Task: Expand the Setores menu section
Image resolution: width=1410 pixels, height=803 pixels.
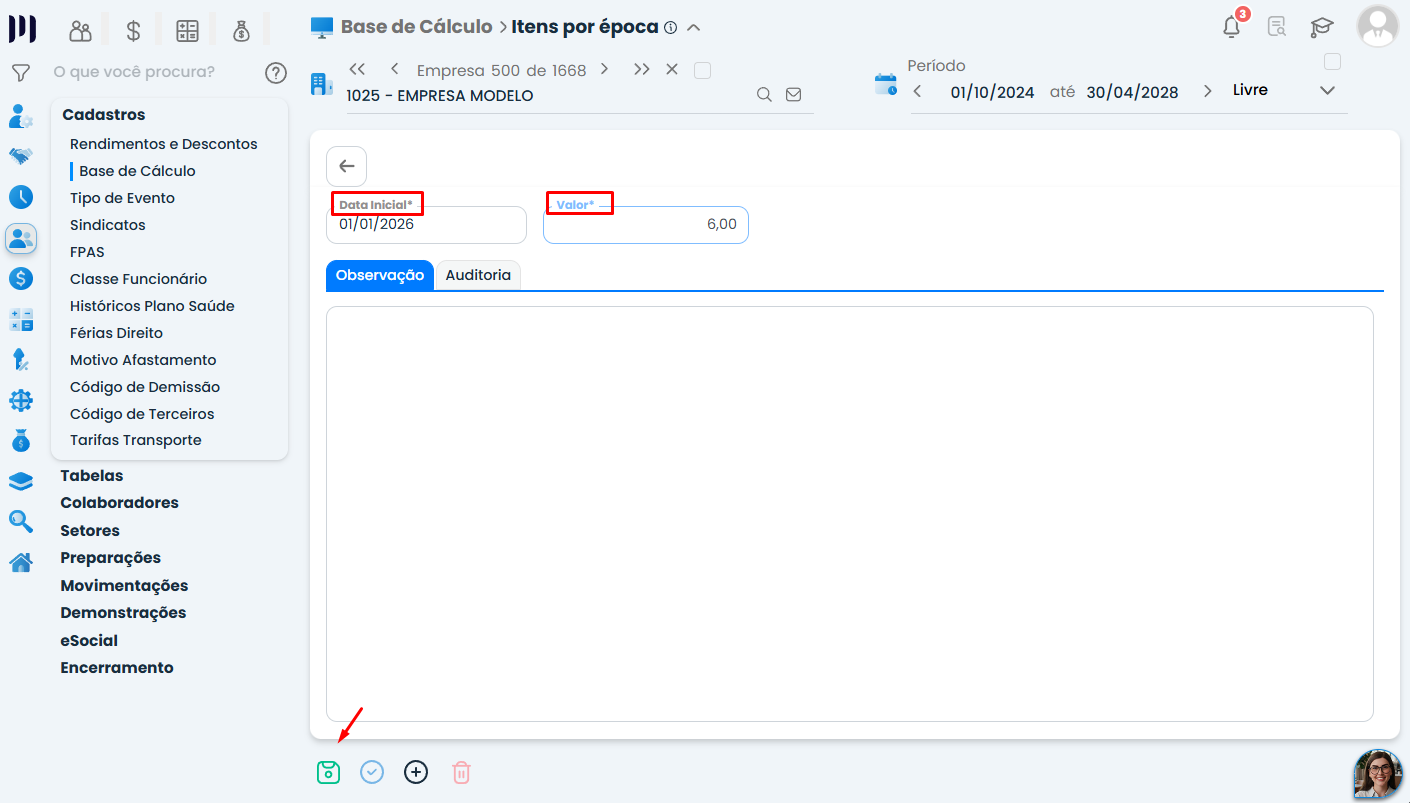Action: coord(90,531)
